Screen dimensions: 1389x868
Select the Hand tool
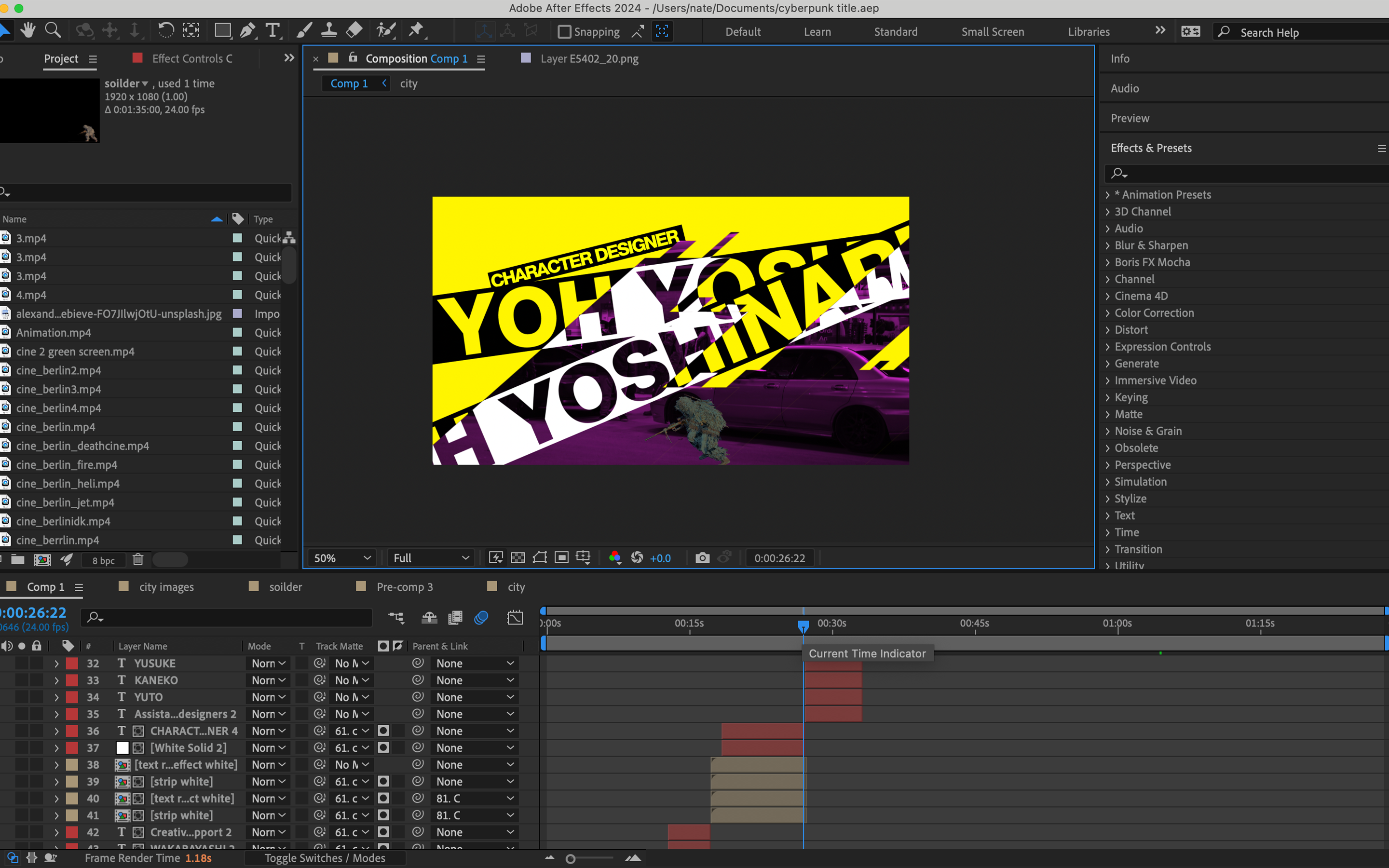pyautogui.click(x=27, y=30)
